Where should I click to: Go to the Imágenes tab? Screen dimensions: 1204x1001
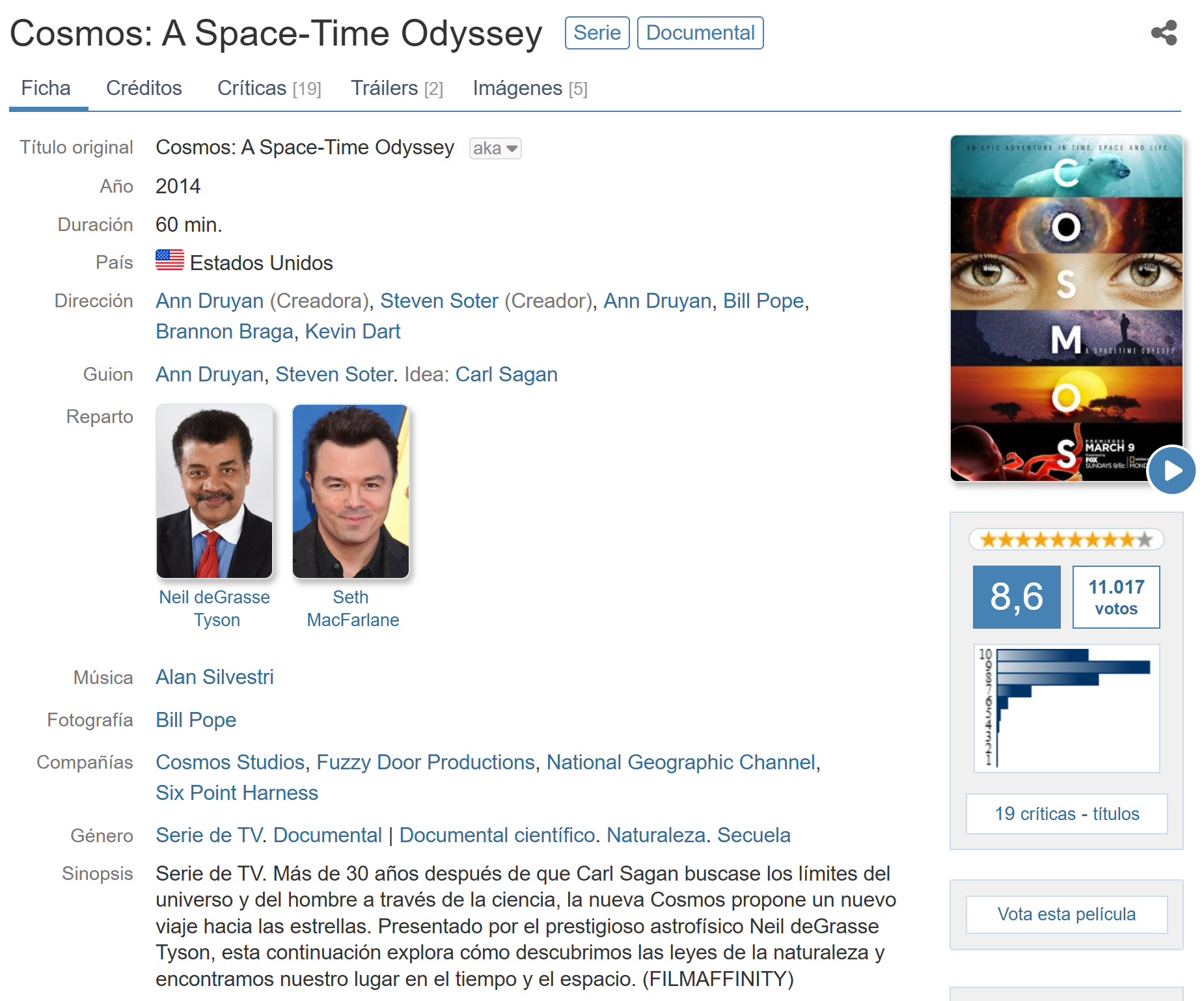click(530, 89)
